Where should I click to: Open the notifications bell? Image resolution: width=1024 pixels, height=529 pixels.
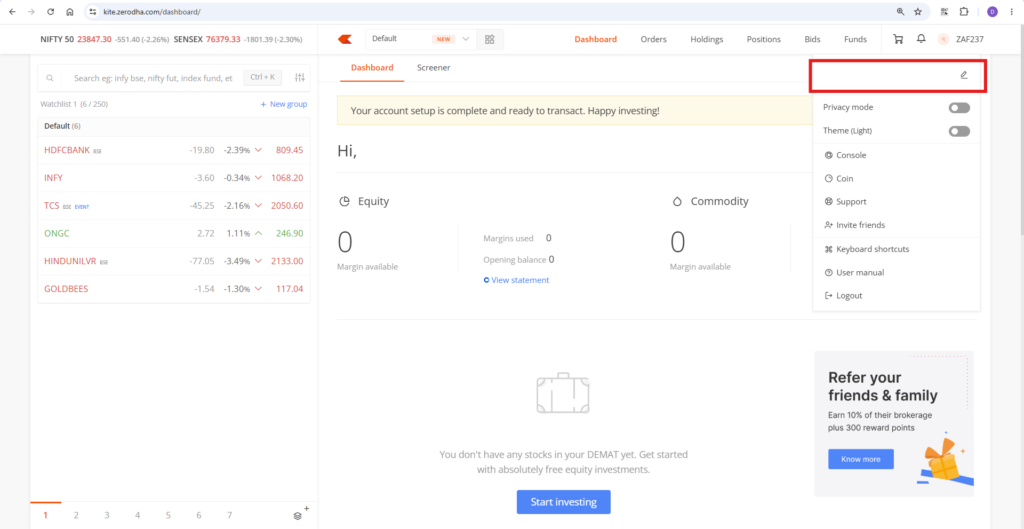[921, 39]
